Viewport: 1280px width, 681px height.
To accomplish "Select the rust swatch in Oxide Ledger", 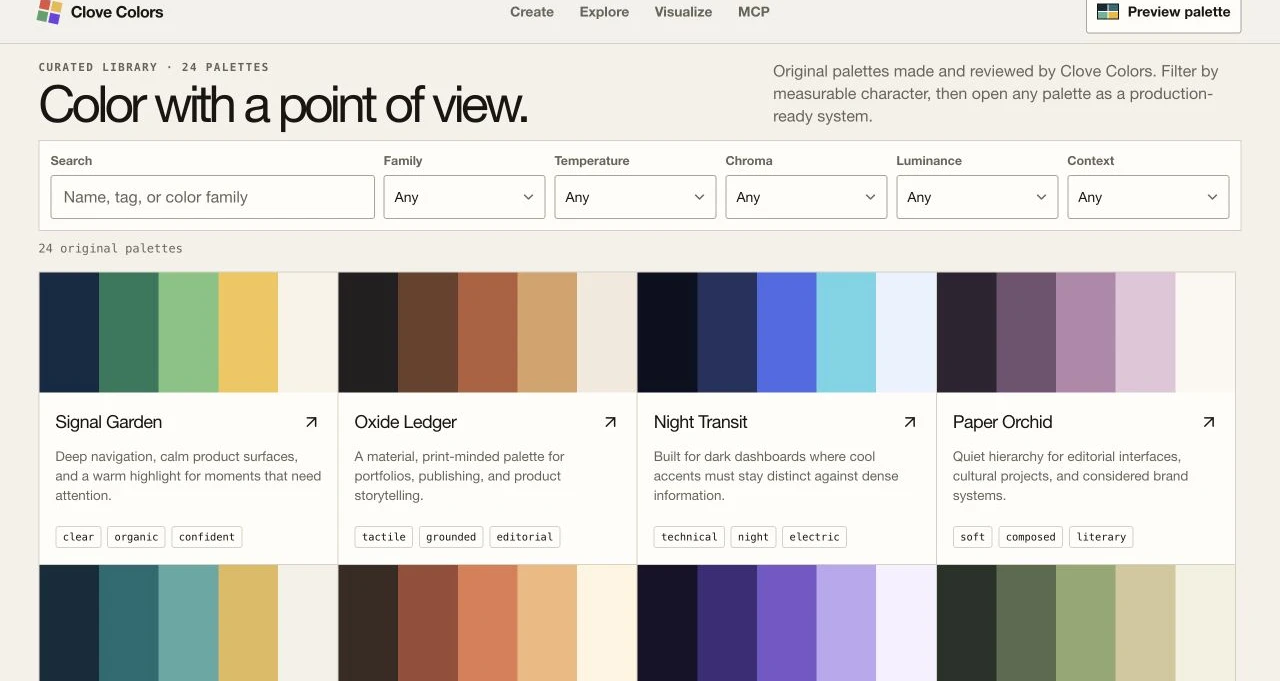I will [488, 332].
